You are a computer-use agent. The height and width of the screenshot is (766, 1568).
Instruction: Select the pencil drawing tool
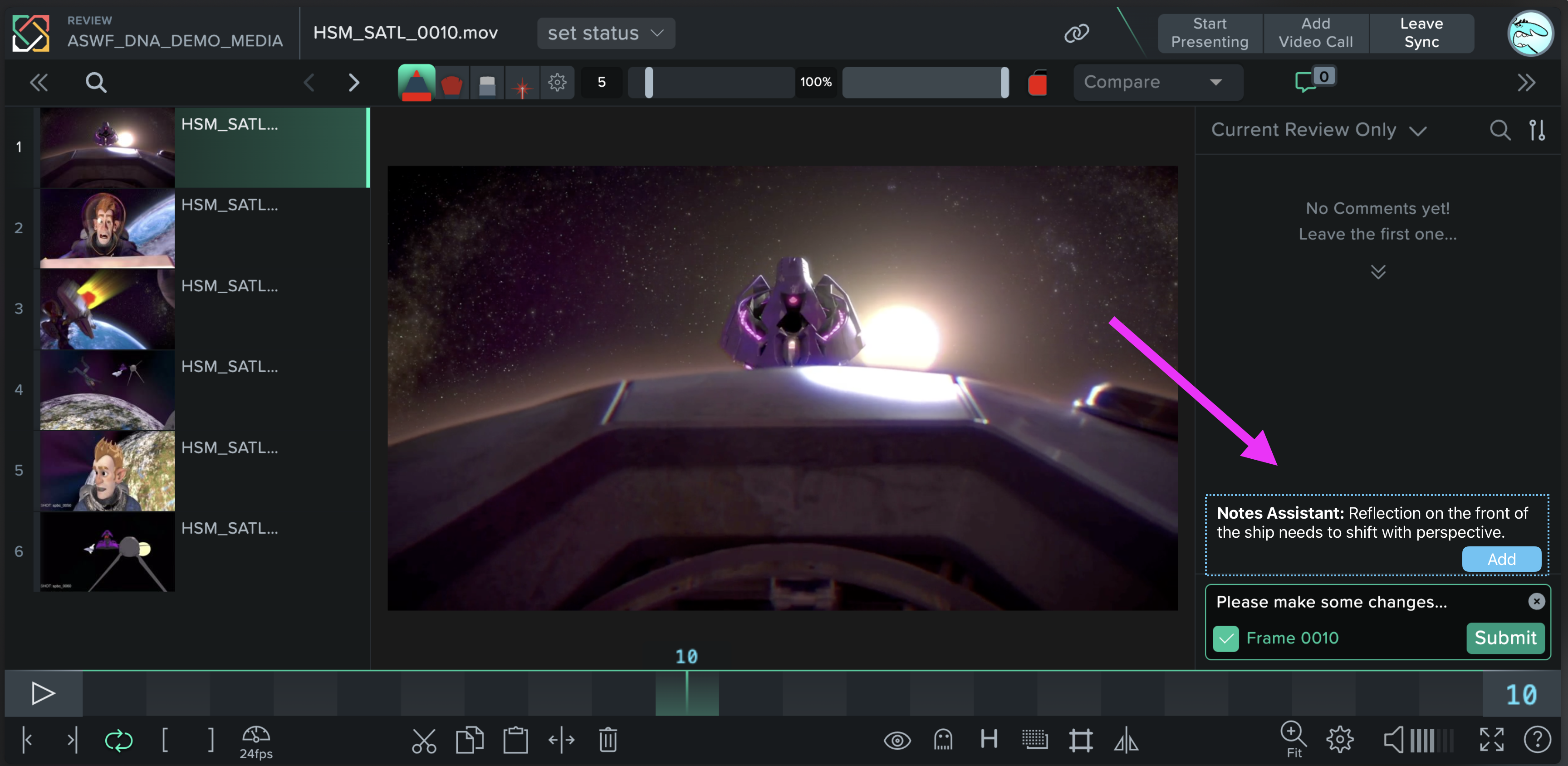(x=416, y=82)
